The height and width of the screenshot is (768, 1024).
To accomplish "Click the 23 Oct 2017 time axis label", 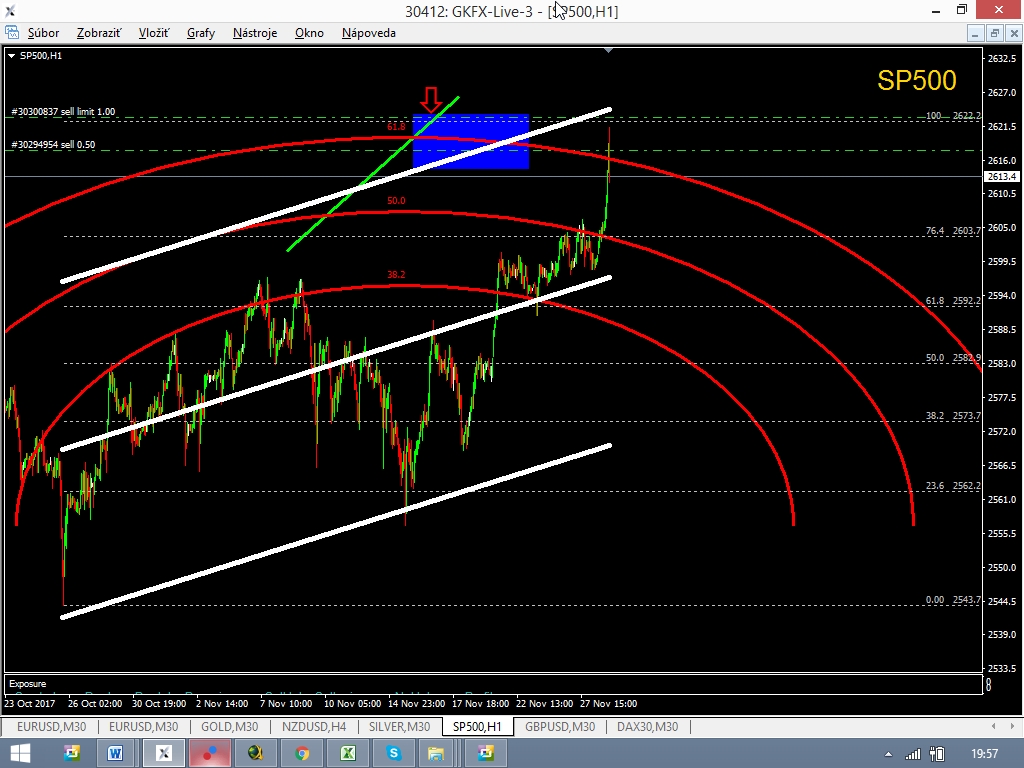I will [29, 703].
